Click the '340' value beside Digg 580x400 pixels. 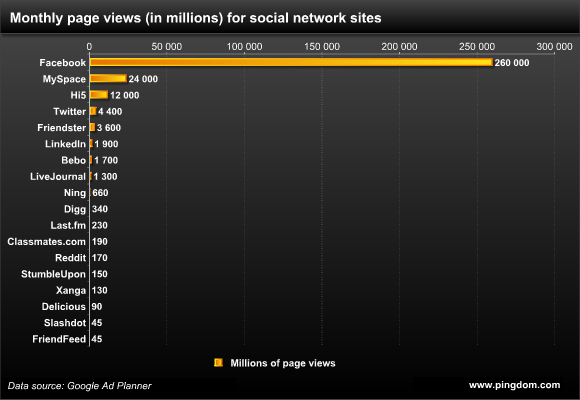pyautogui.click(x=100, y=209)
